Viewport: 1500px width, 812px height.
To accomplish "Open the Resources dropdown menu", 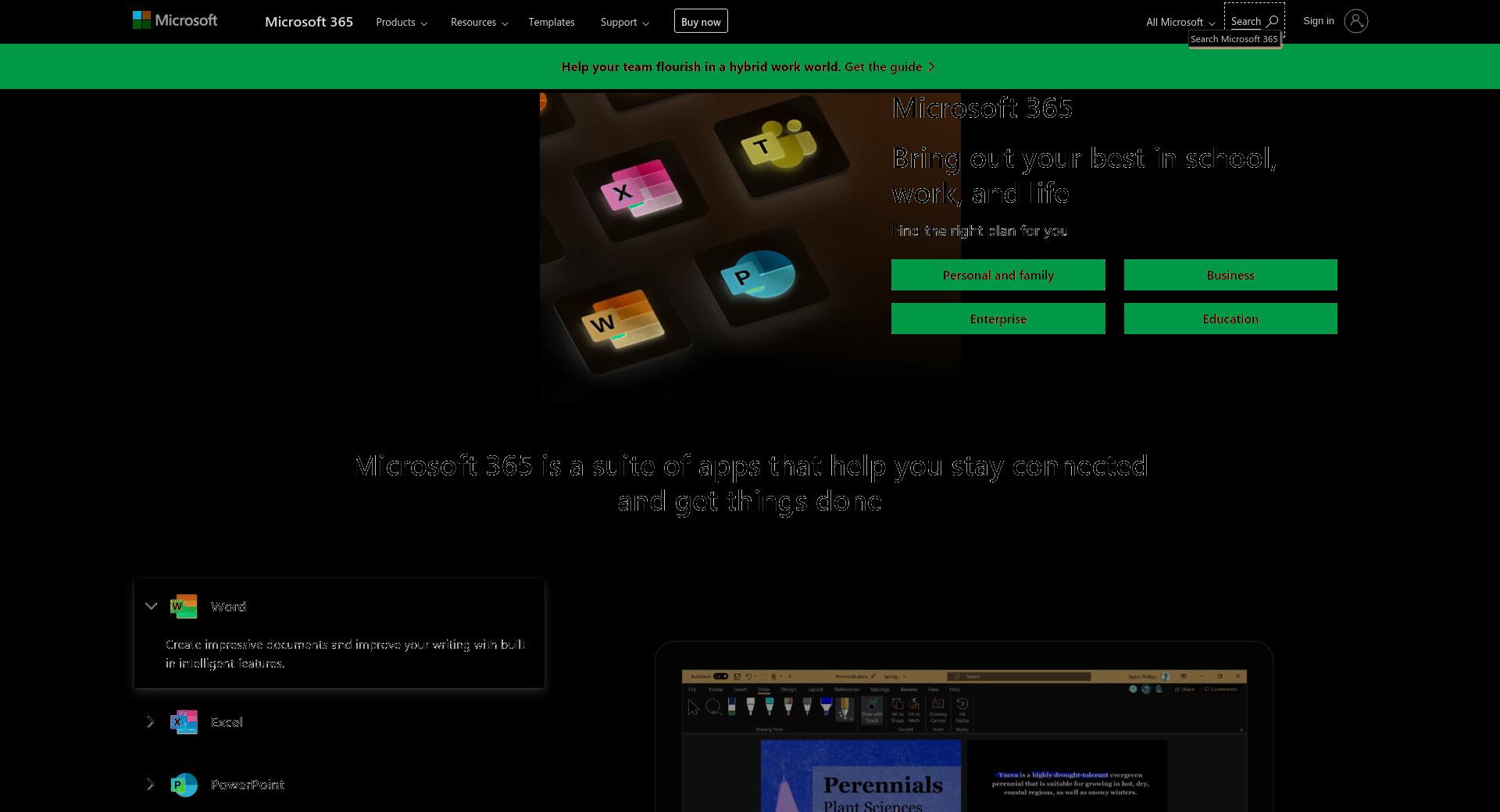I will tap(480, 22).
